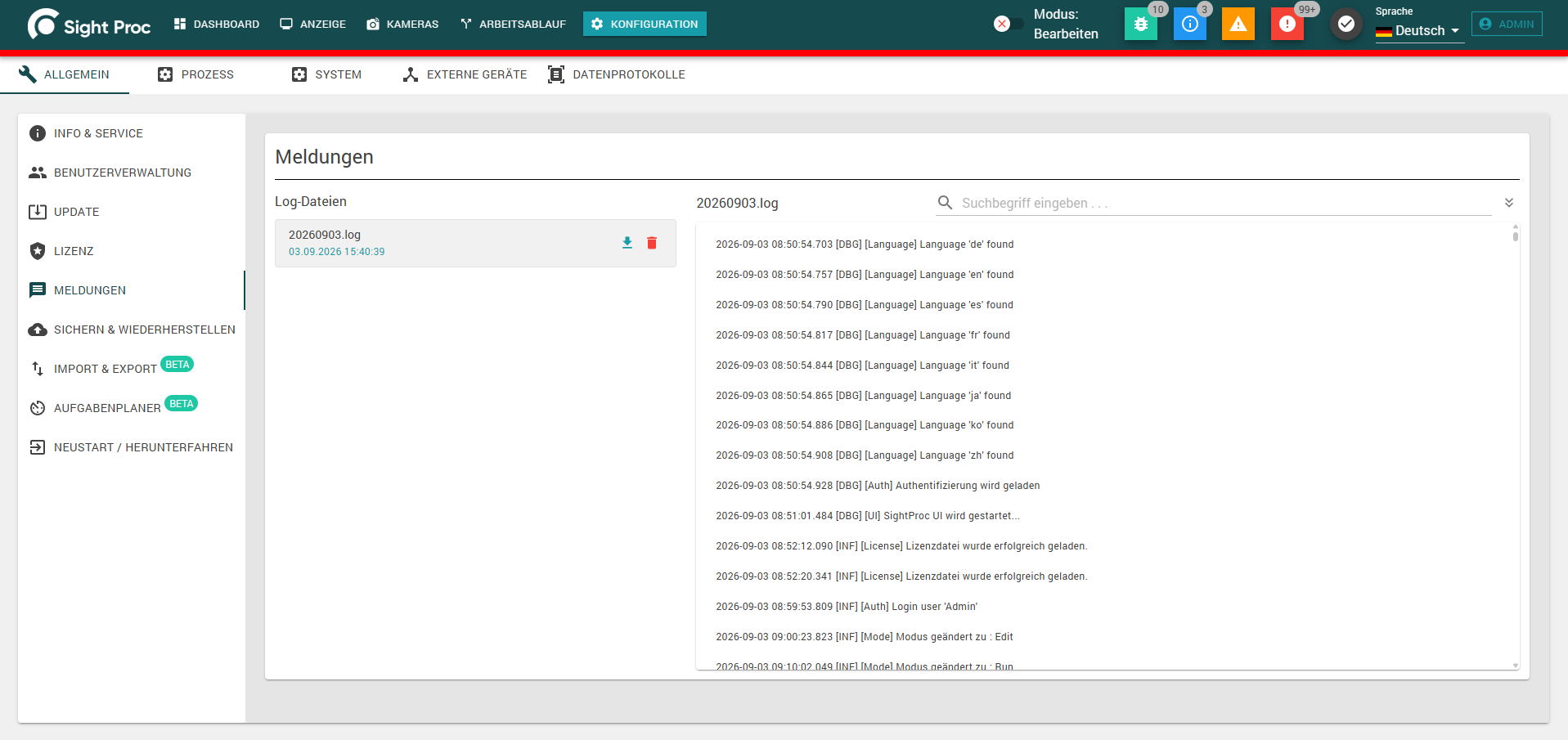Click log line Authentifizierung wird geladen

[878, 486]
